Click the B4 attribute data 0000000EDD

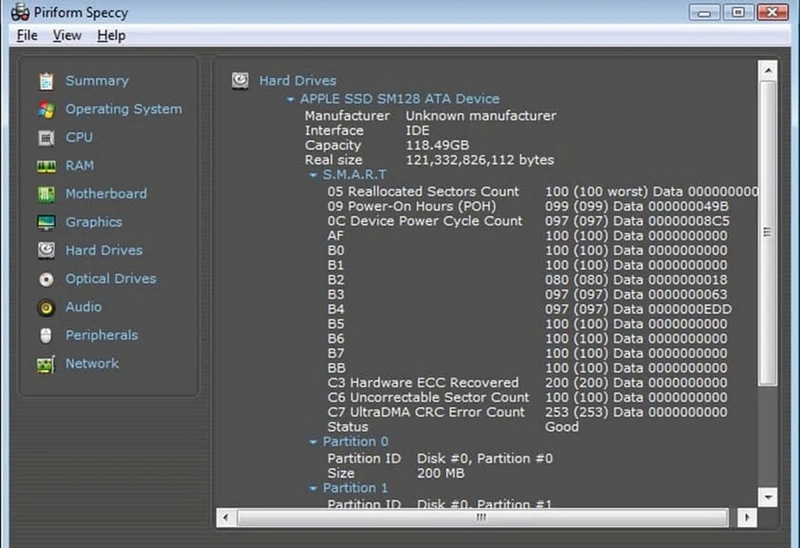pos(690,309)
